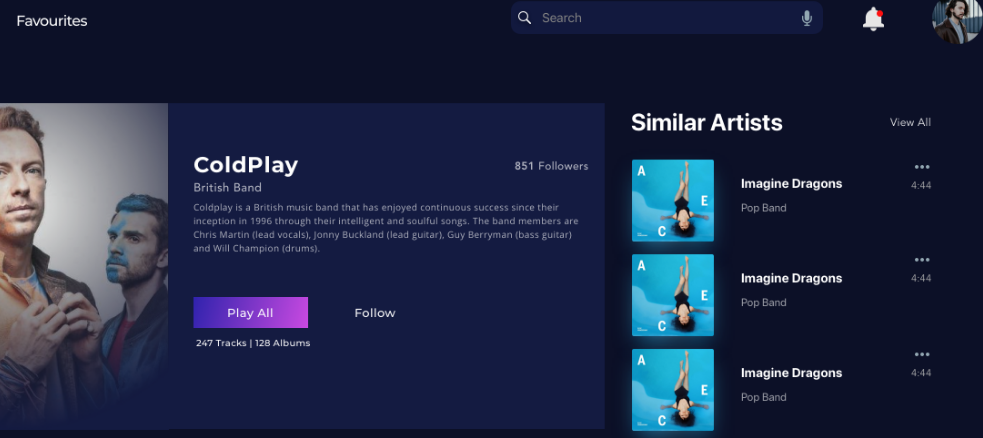Select the third similar artist album cover

673,389
